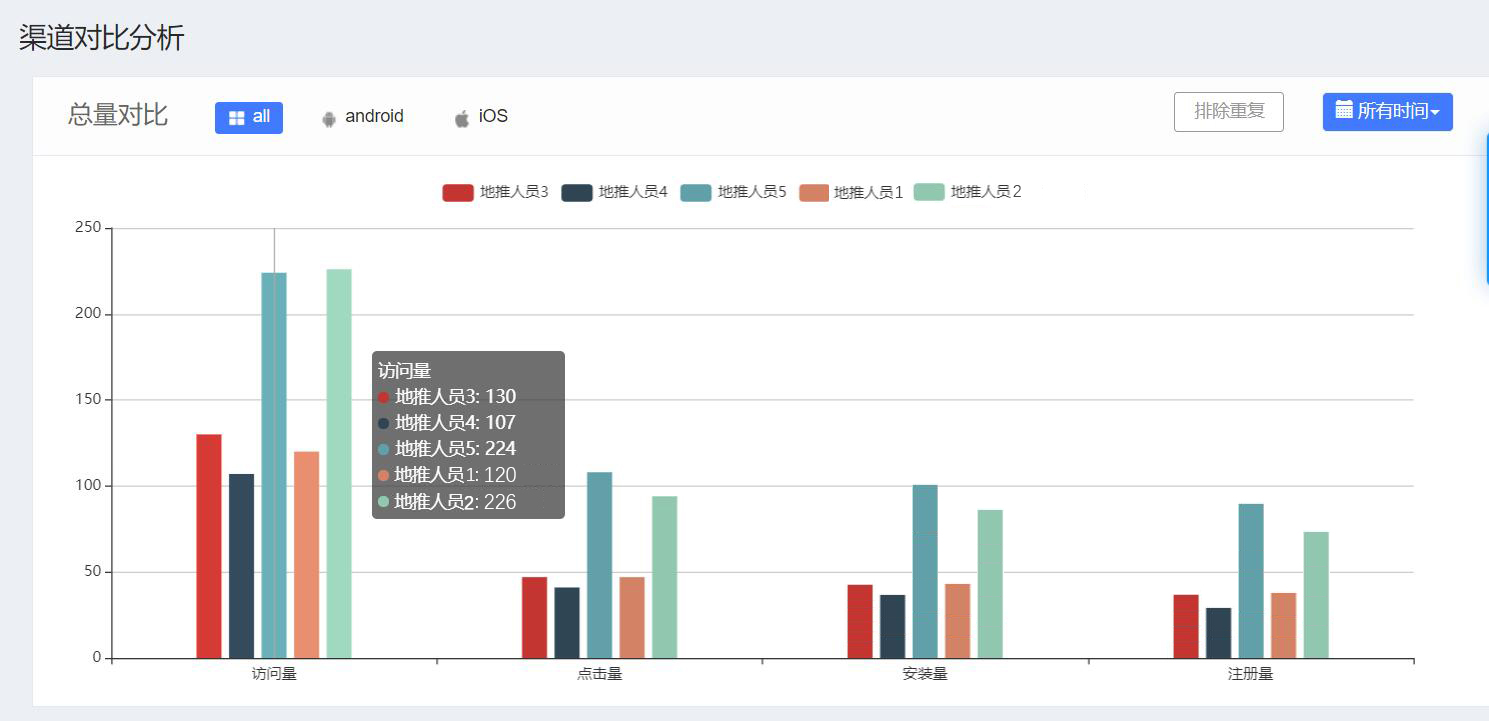Click the 访问量 axis label
1489x721 pixels.
(274, 674)
